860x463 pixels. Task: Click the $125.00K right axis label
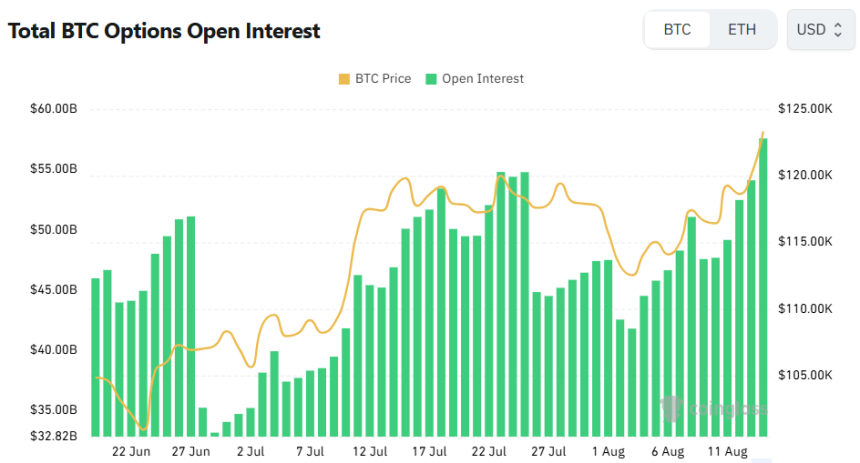(805, 109)
